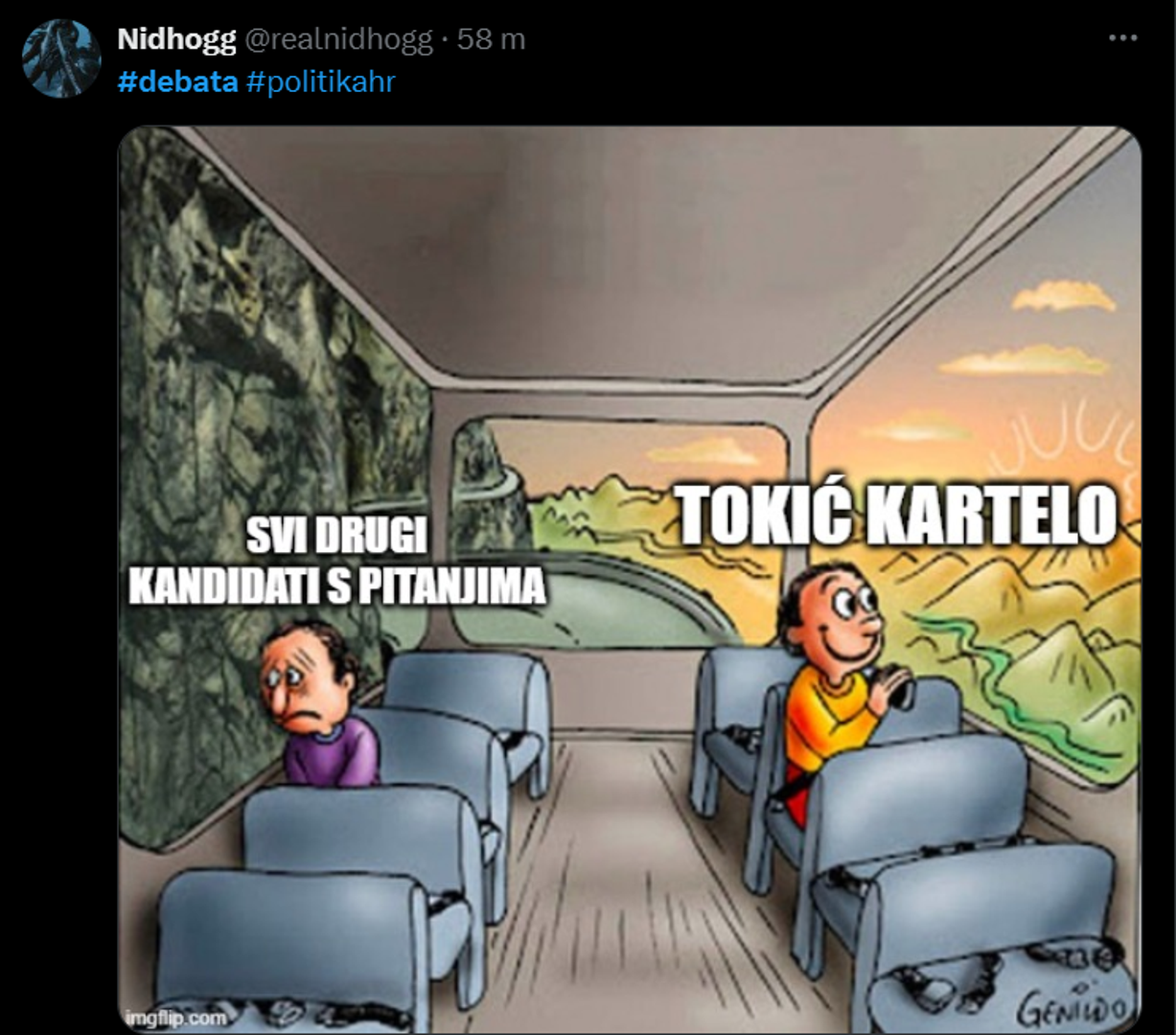
Task: Open the #debata hashtag
Action: pyautogui.click(x=177, y=81)
